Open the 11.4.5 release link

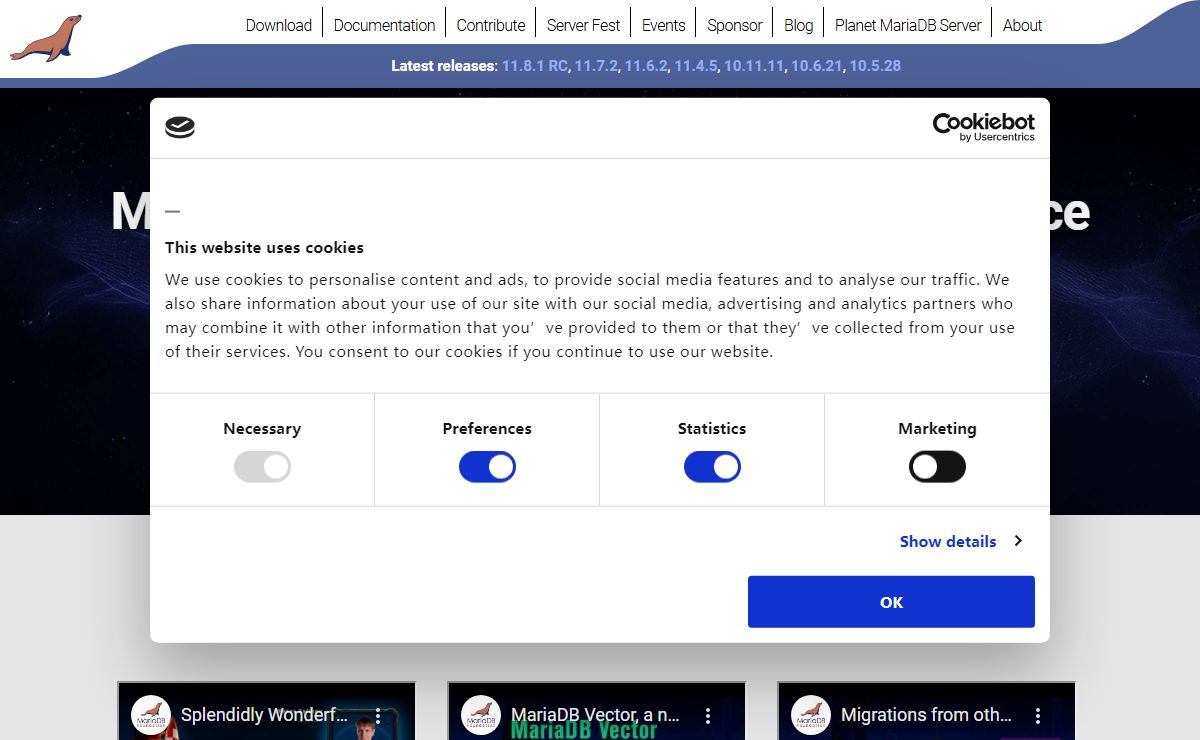point(696,66)
